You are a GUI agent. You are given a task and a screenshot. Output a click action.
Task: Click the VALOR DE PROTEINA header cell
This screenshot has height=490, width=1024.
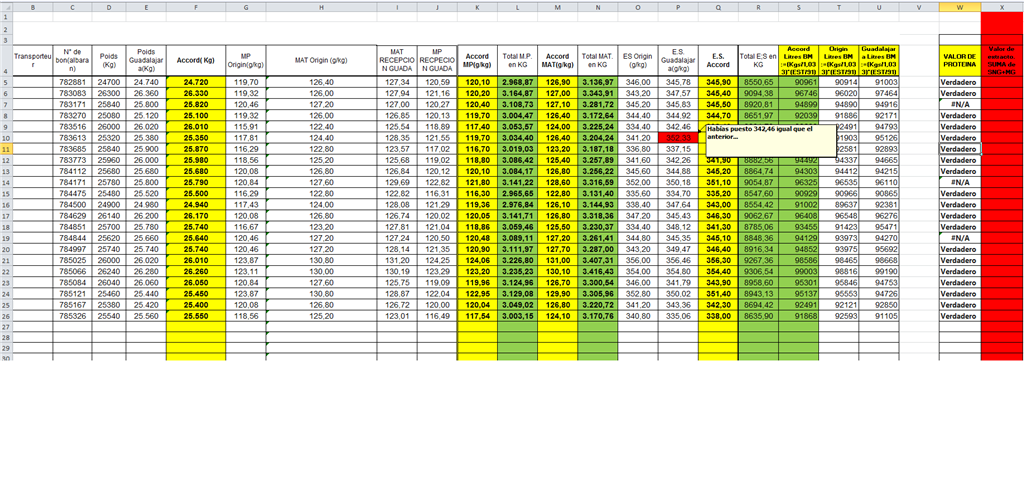coord(960,61)
